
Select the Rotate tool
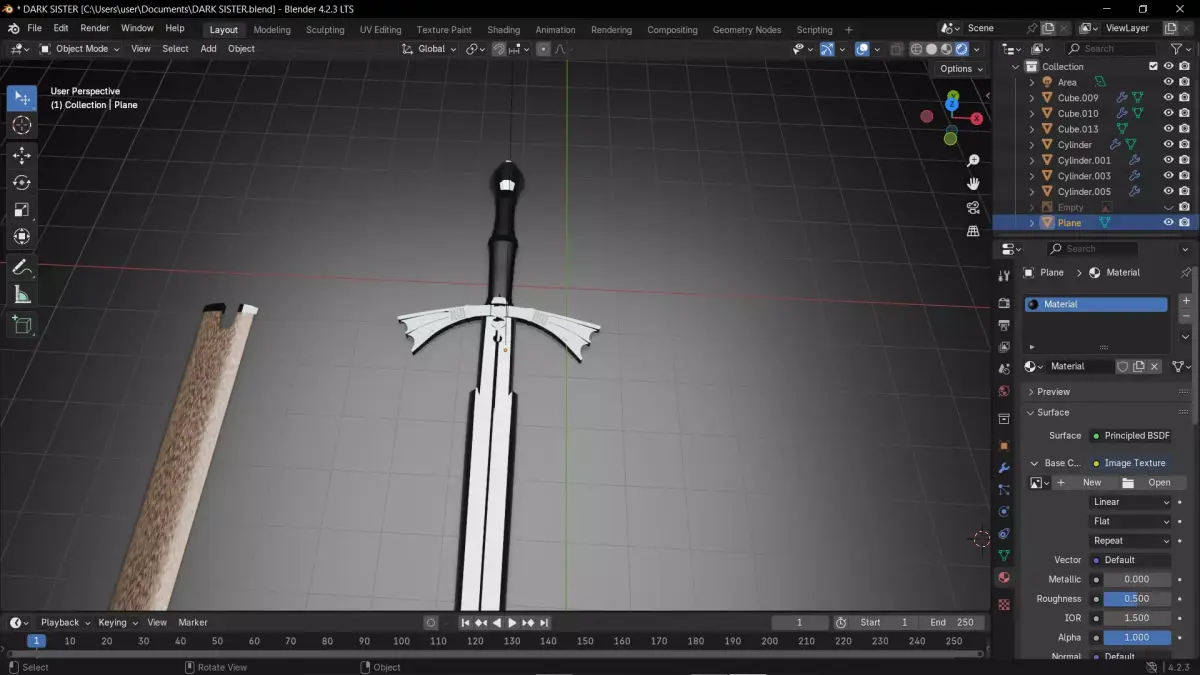coord(22,182)
